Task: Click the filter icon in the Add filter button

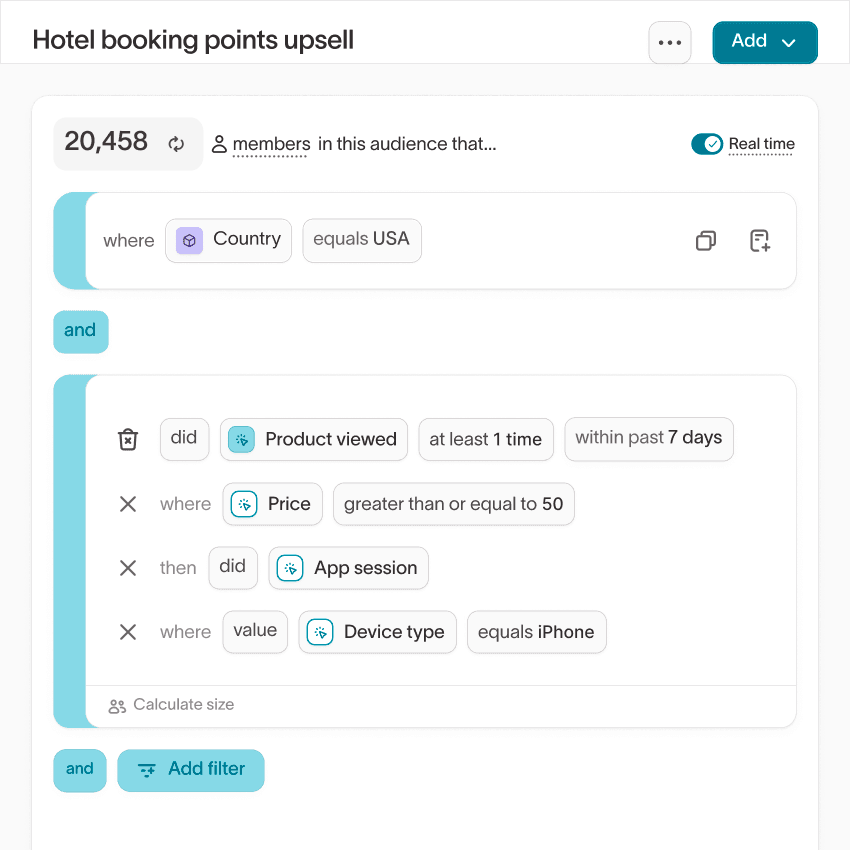Action: pos(147,770)
